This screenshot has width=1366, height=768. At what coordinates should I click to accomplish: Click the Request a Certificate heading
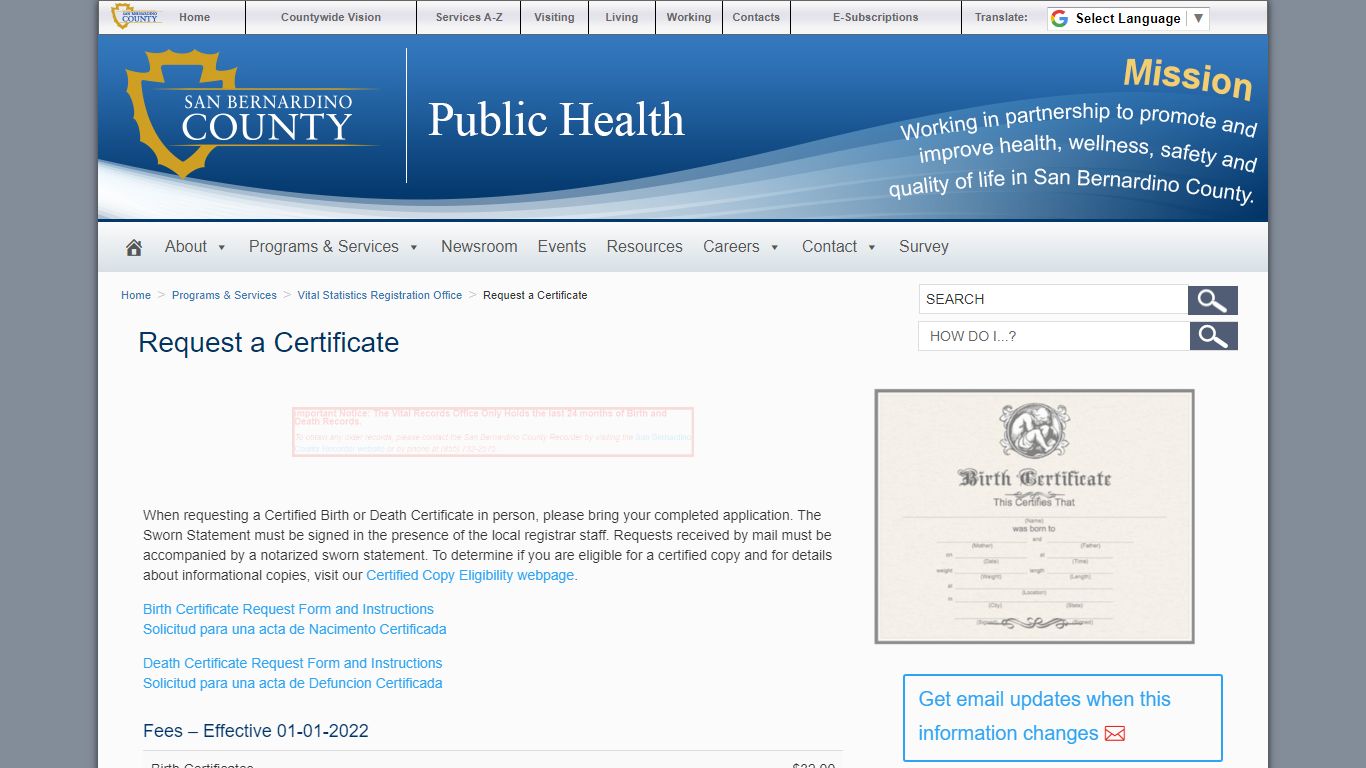pyautogui.click(x=268, y=342)
